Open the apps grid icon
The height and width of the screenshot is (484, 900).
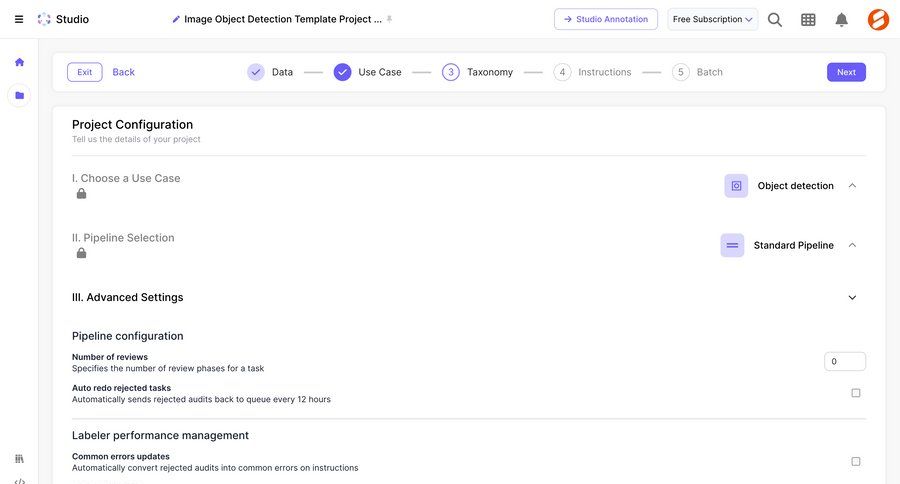808,19
